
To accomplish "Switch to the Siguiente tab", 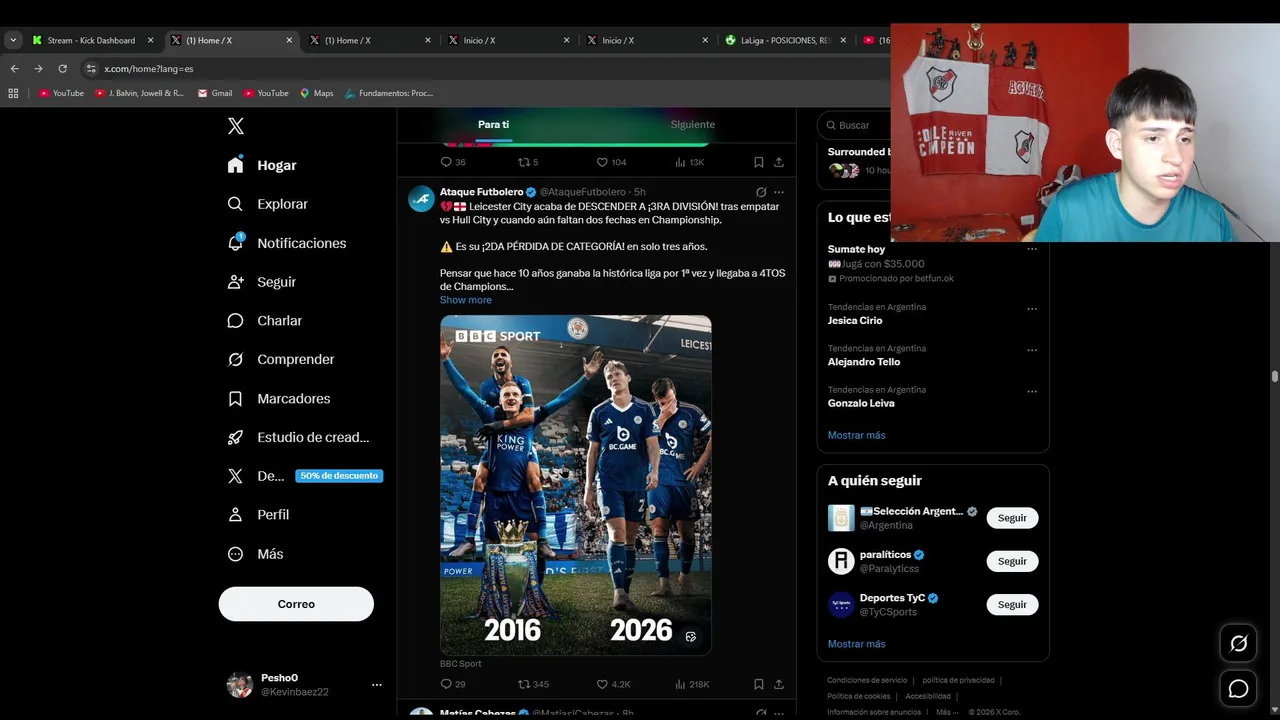I will [x=693, y=125].
